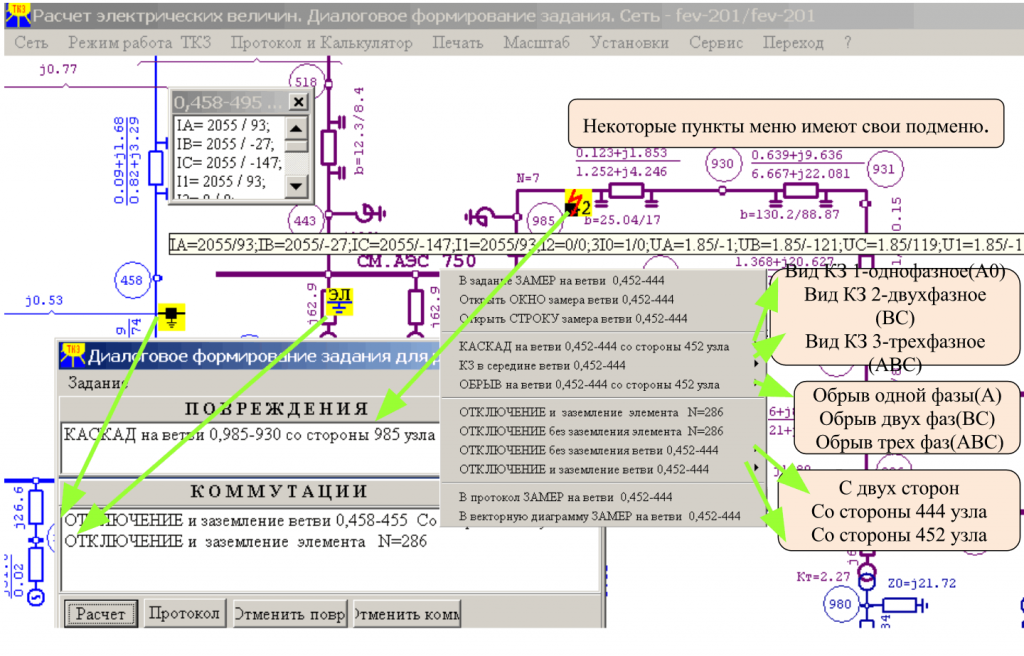Screen dimensions: 1024x656
Task: Open the 'Сервис' menu in menu bar
Action: click(716, 43)
